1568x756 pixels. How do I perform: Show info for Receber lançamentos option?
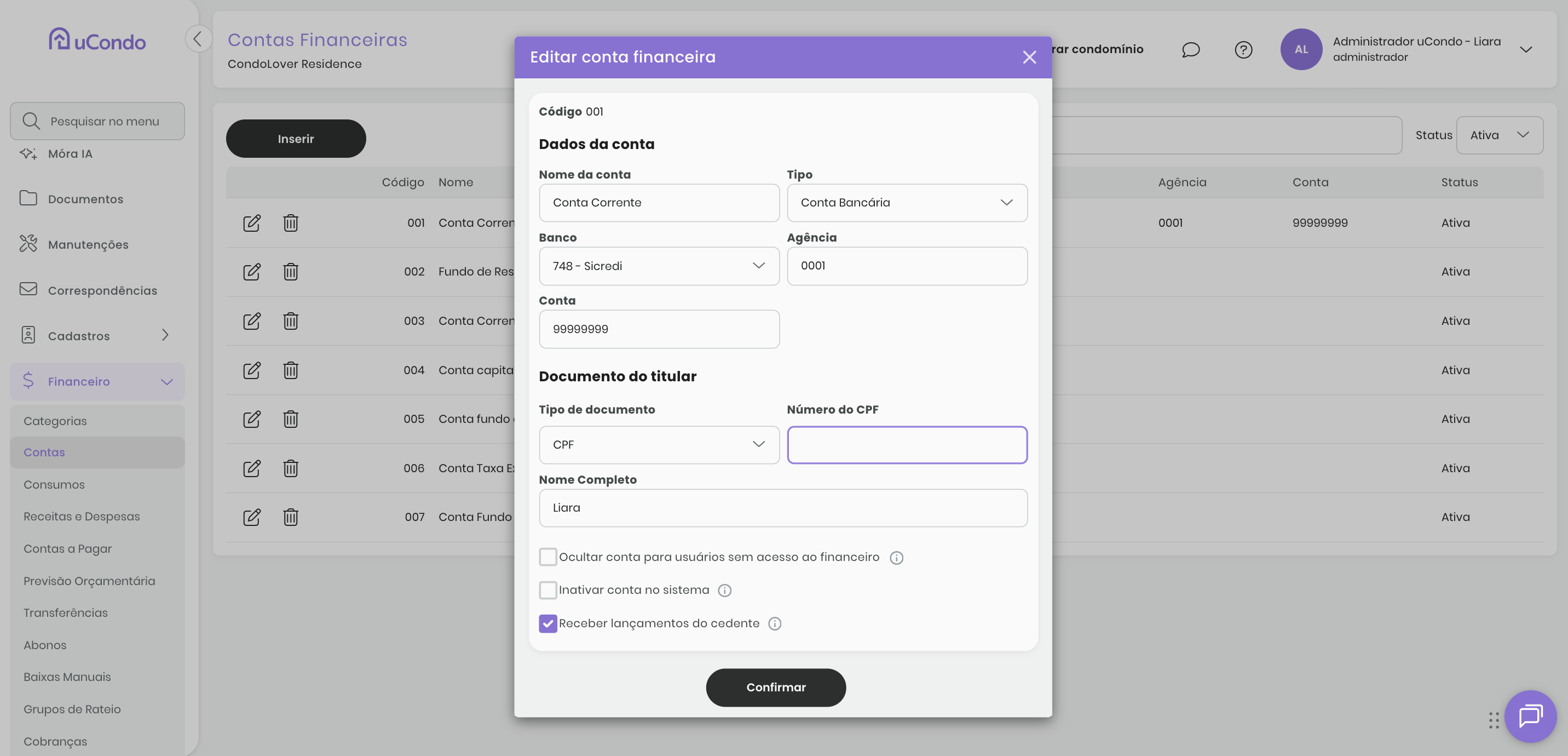(774, 624)
